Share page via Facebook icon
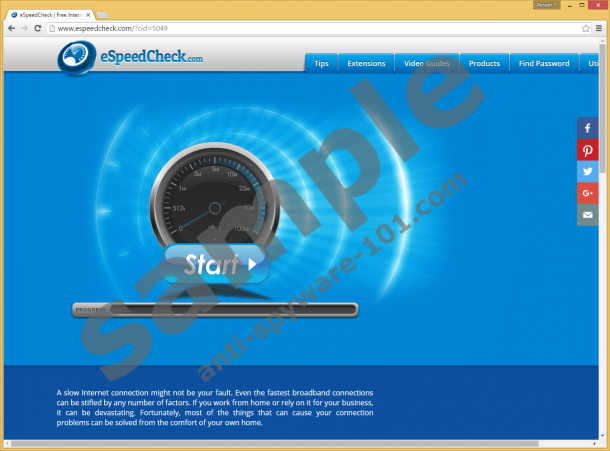The width and height of the screenshot is (610, 451). coord(588,129)
